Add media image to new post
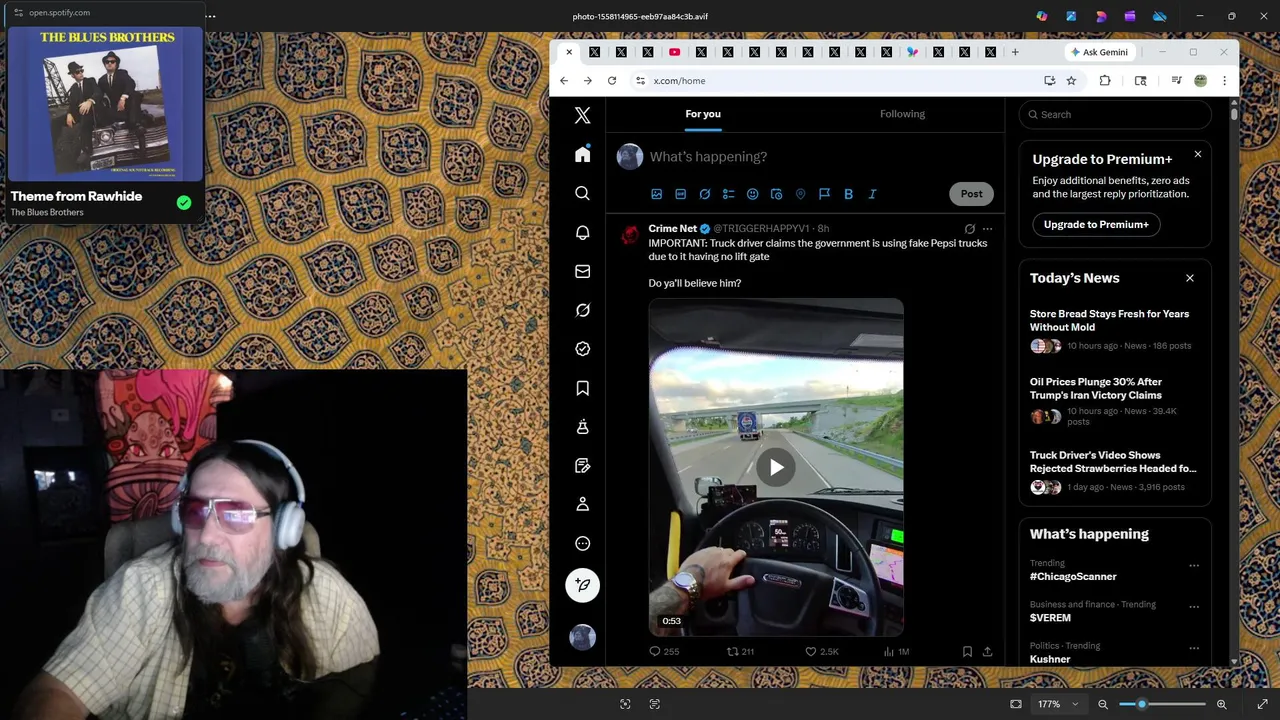The image size is (1280, 720). (x=656, y=194)
